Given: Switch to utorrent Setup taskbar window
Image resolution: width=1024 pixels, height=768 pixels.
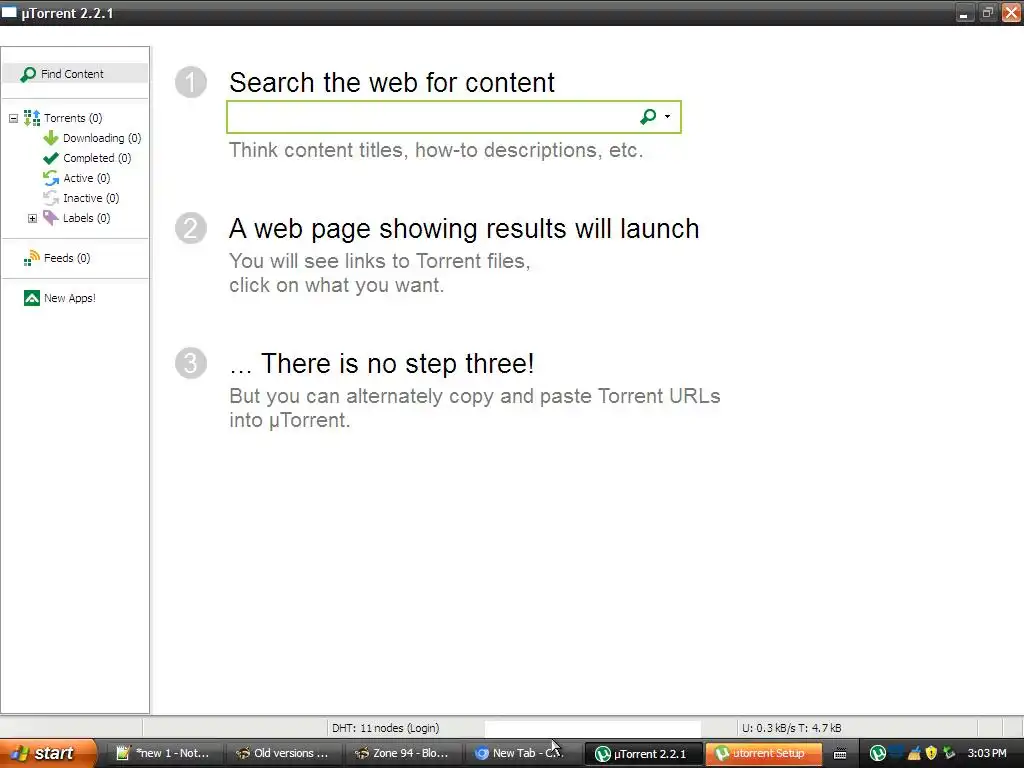Looking at the screenshot, I should [x=763, y=753].
